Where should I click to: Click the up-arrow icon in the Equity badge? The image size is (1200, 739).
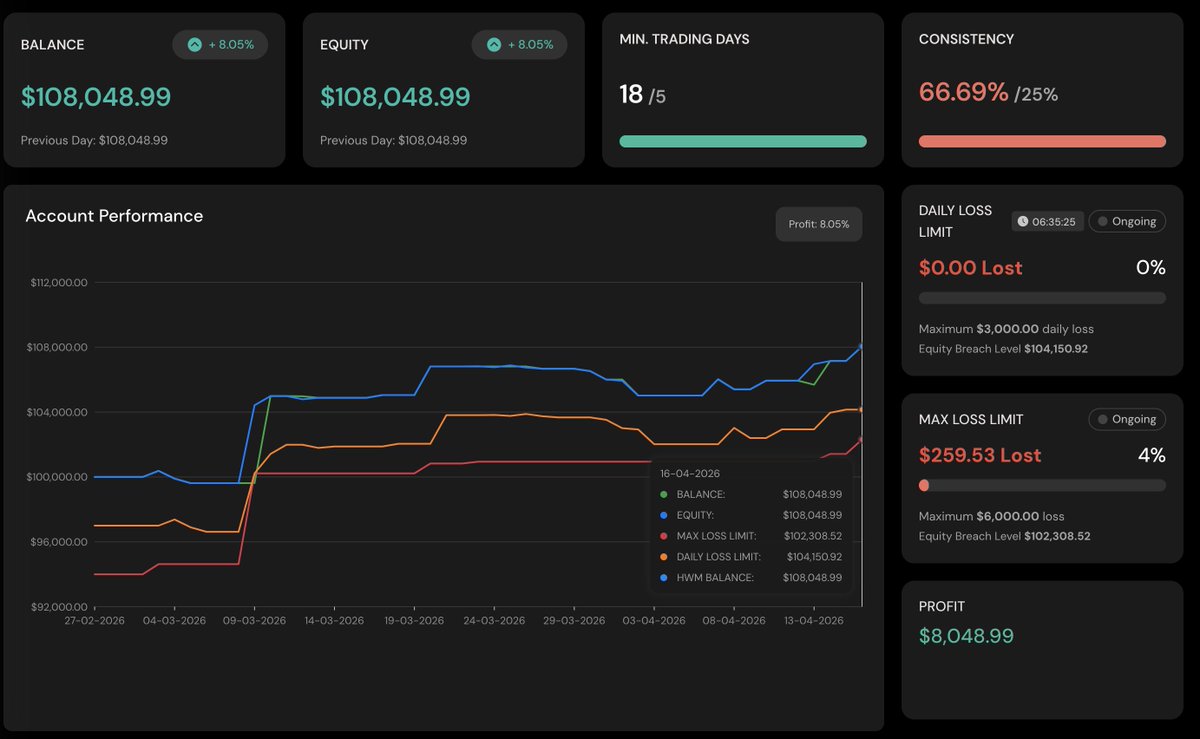pos(494,45)
